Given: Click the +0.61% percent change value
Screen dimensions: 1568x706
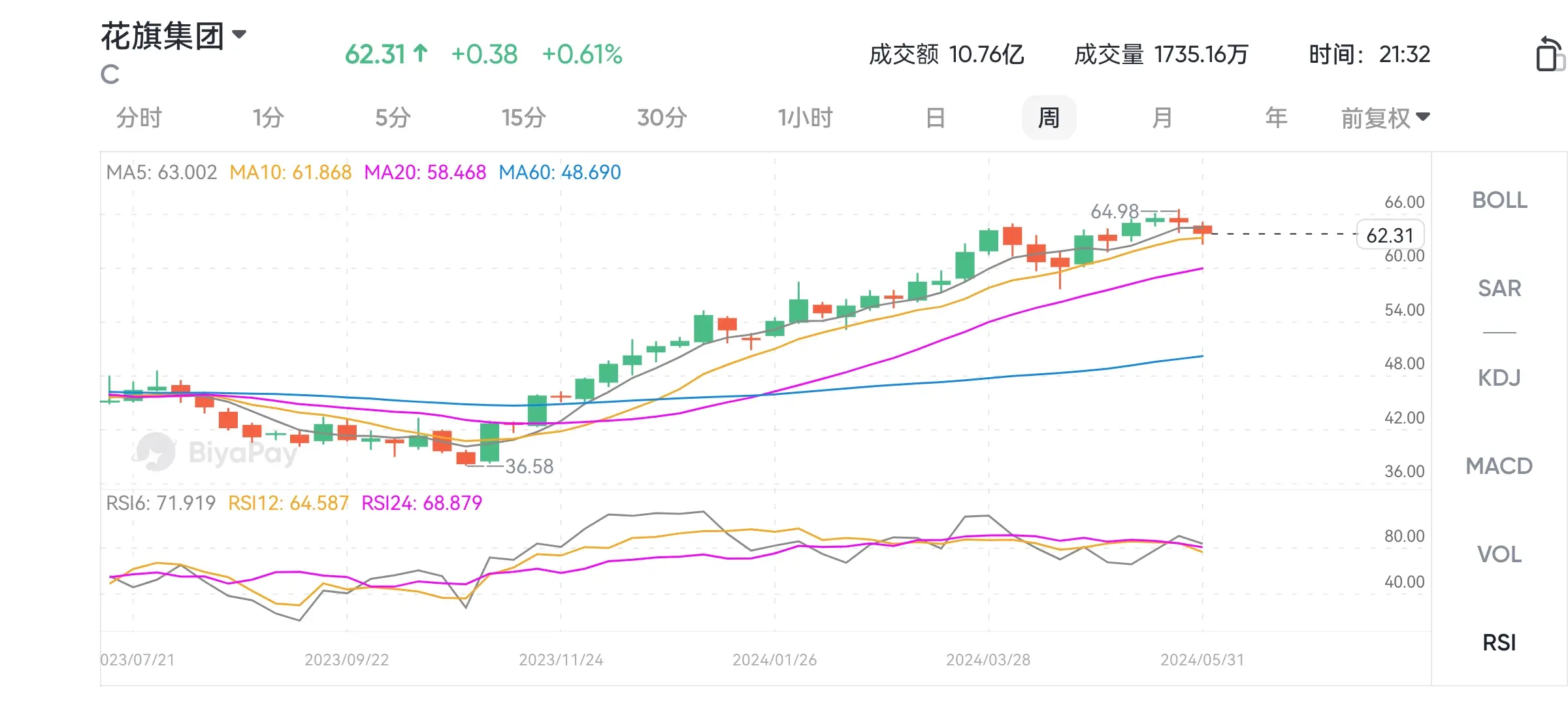Looking at the screenshot, I should (x=582, y=54).
